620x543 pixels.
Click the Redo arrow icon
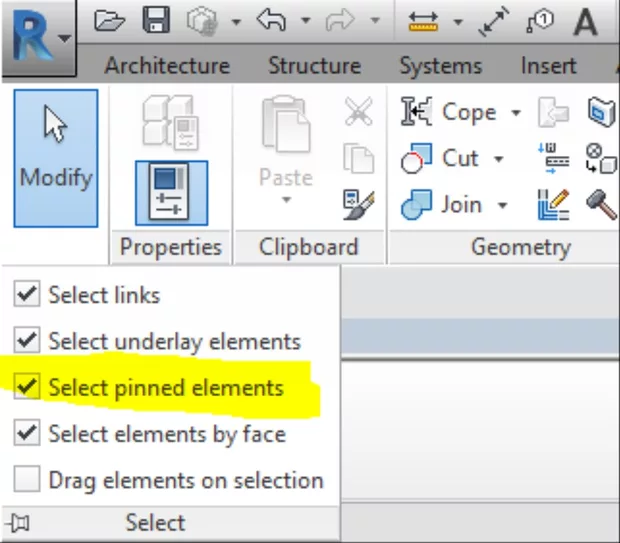[340, 20]
